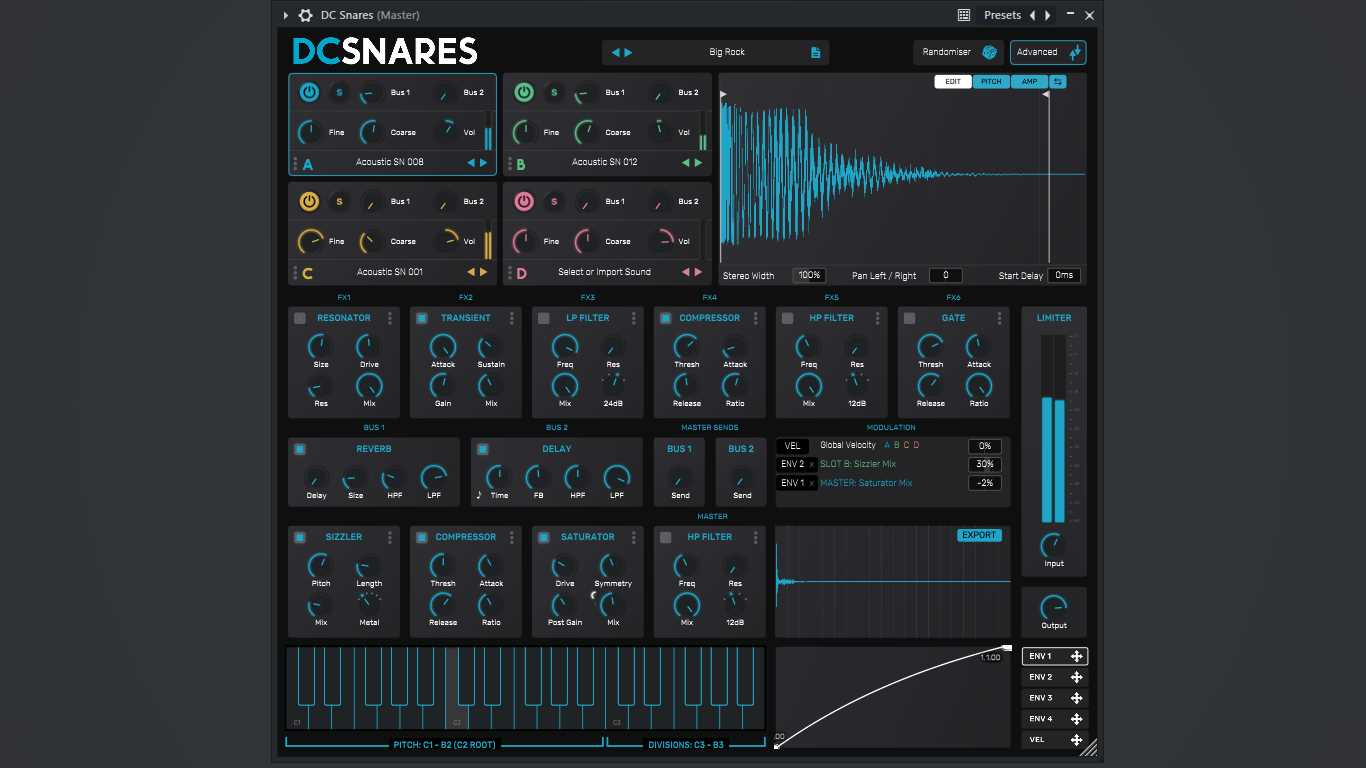
Task: Load previous preset with left arrow
Action: pyautogui.click(x=616, y=52)
